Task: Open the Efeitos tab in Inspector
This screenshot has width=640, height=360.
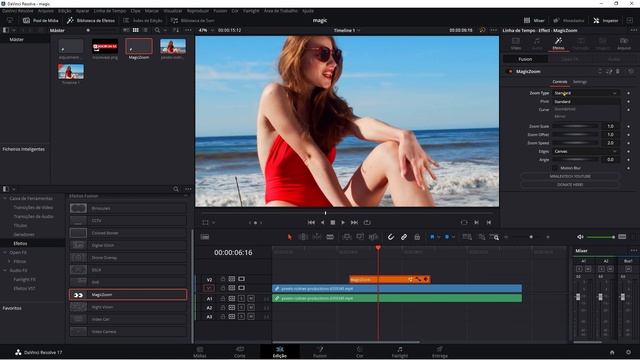Action: [558, 43]
